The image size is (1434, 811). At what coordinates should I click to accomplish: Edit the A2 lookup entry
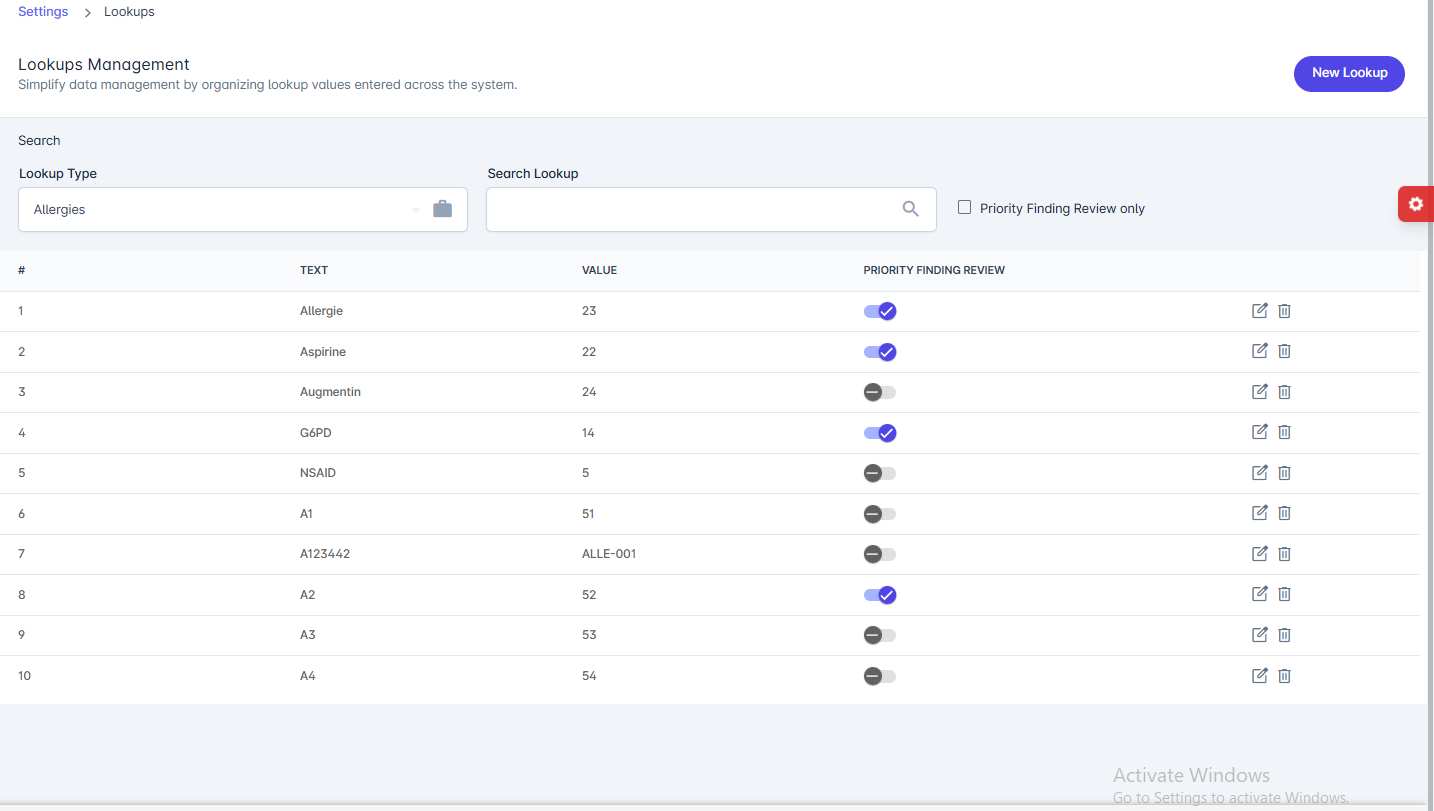[1260, 593]
